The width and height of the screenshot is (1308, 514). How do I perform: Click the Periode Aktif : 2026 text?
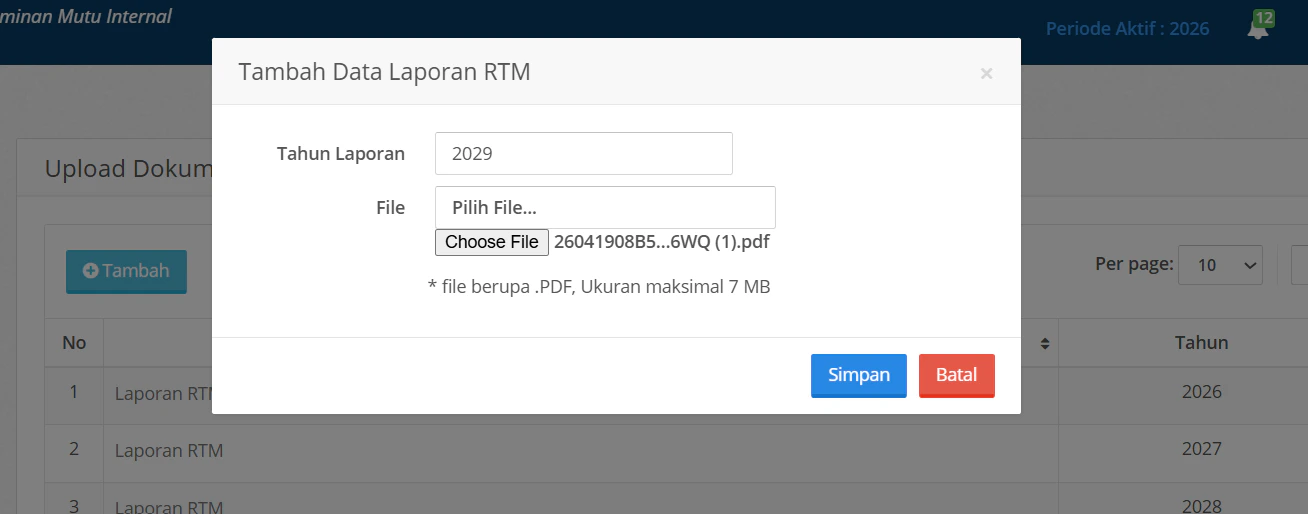[1128, 28]
